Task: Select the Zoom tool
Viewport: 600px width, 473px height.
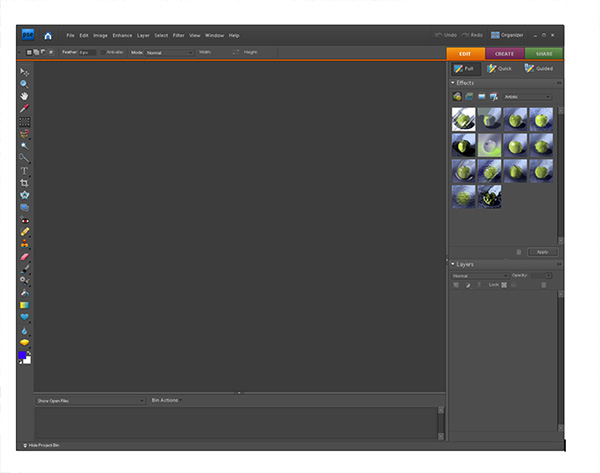Action: [x=24, y=84]
